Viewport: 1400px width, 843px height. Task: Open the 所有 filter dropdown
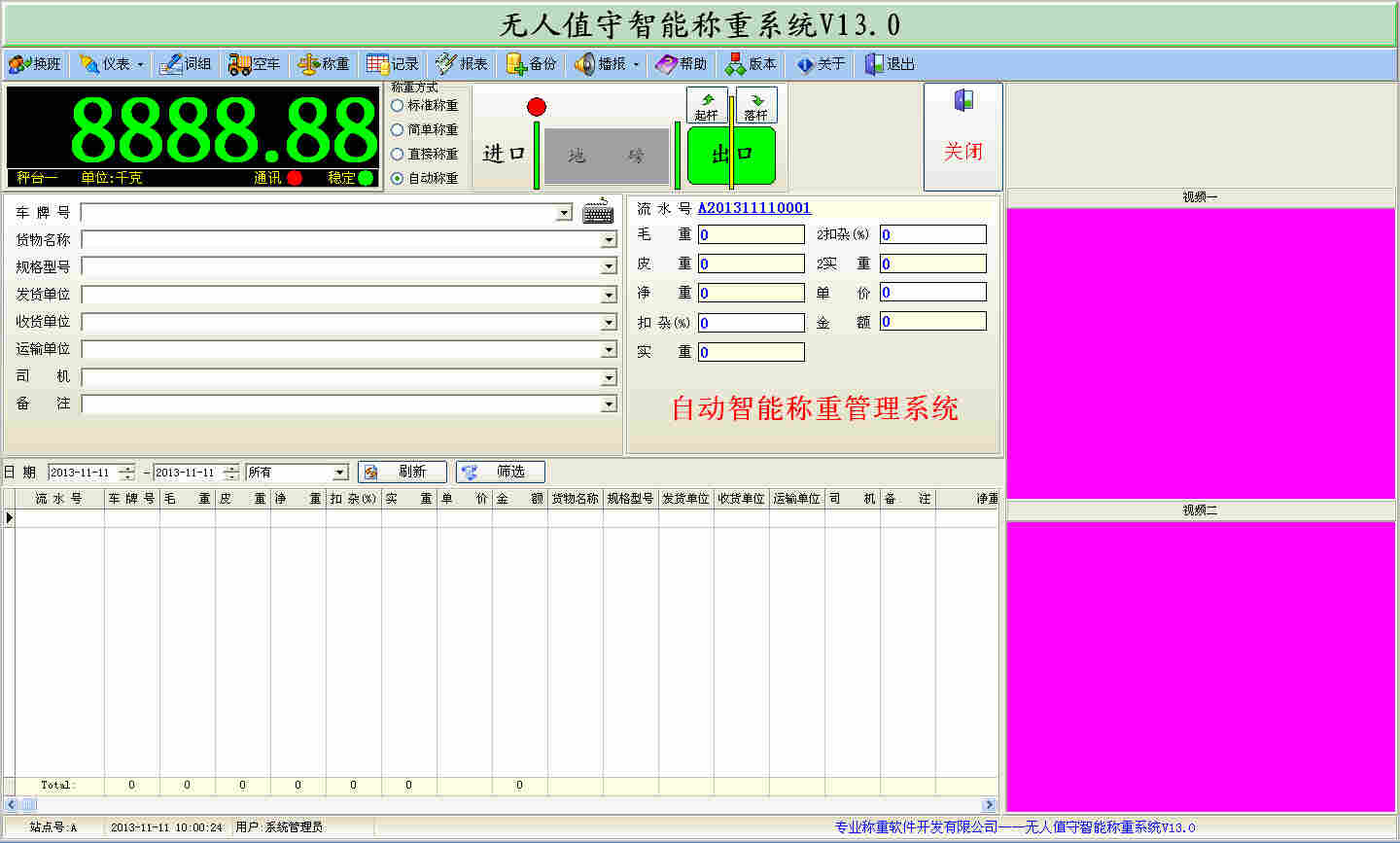tap(339, 473)
